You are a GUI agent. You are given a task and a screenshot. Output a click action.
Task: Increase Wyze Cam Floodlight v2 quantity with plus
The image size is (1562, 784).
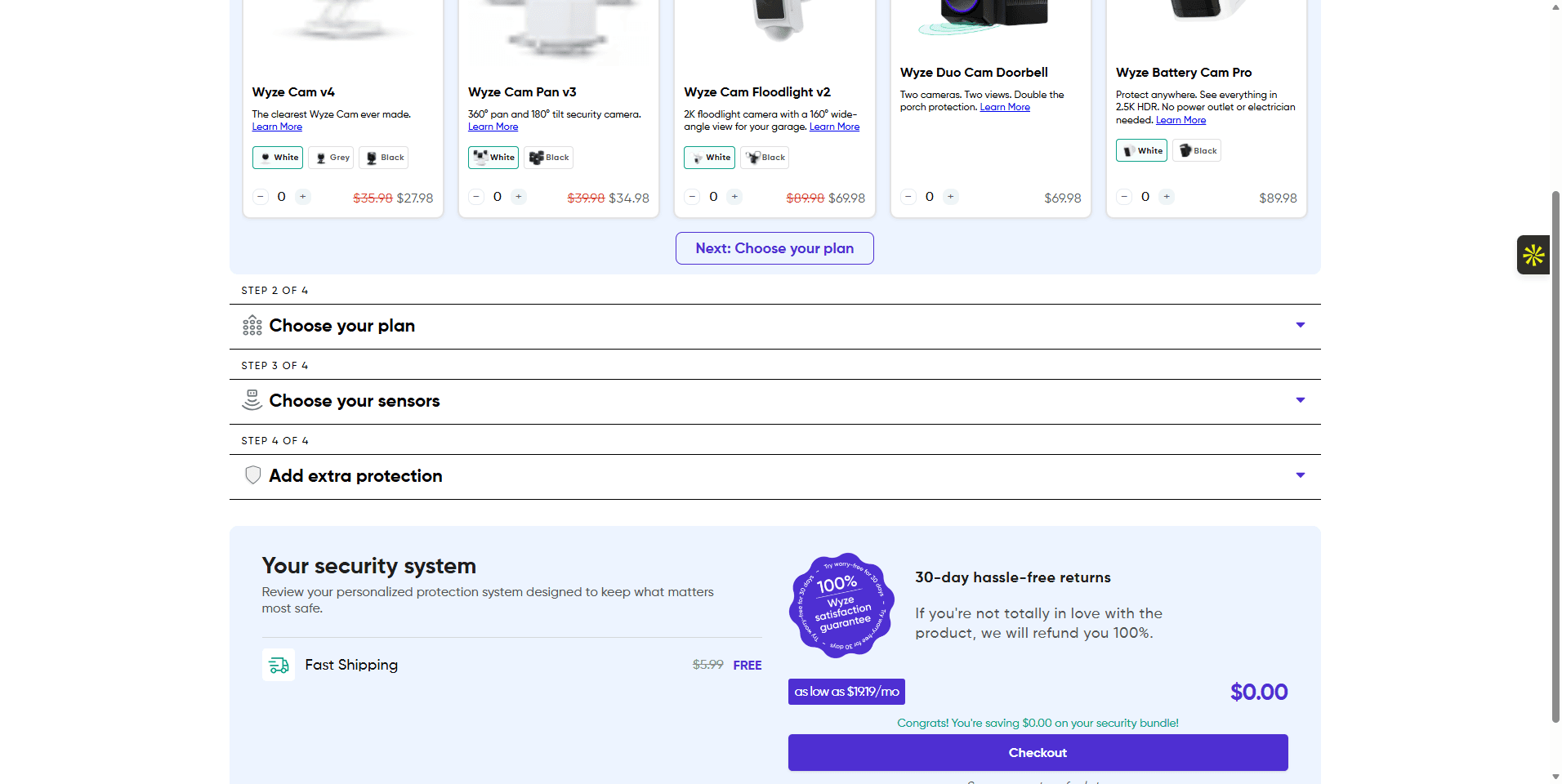pyautogui.click(x=734, y=197)
